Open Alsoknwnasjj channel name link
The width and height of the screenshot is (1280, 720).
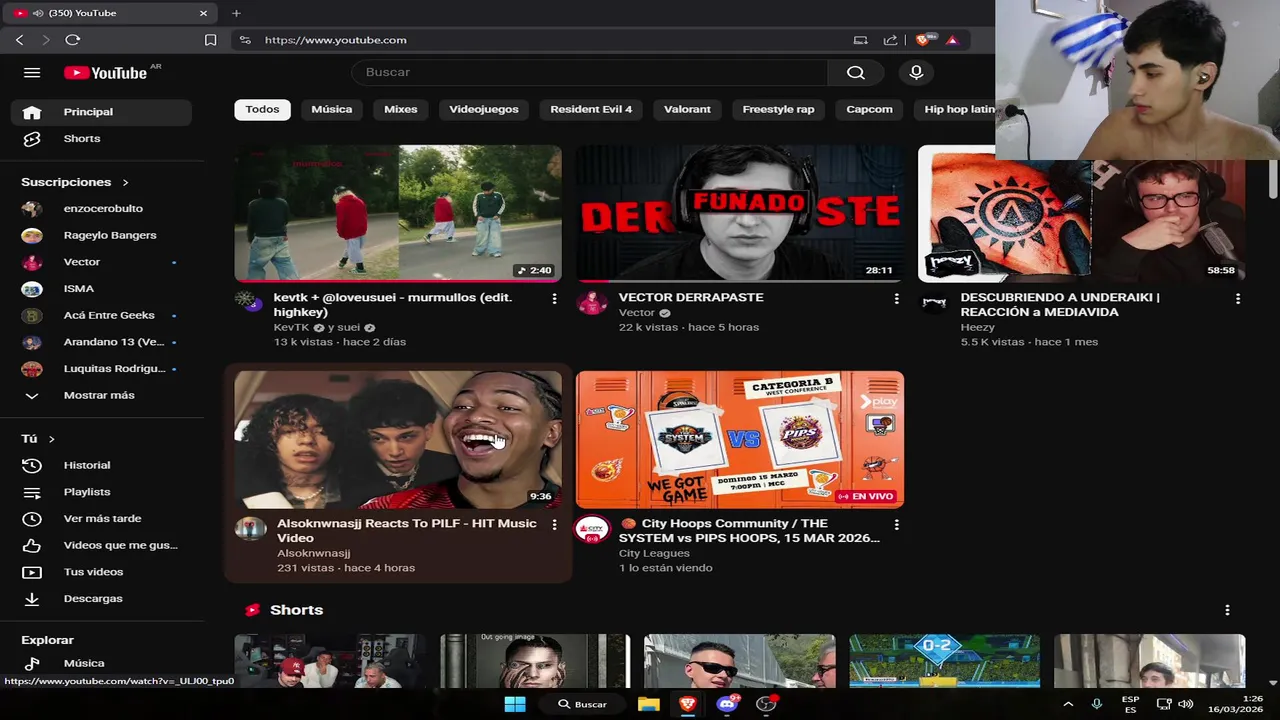tap(313, 553)
